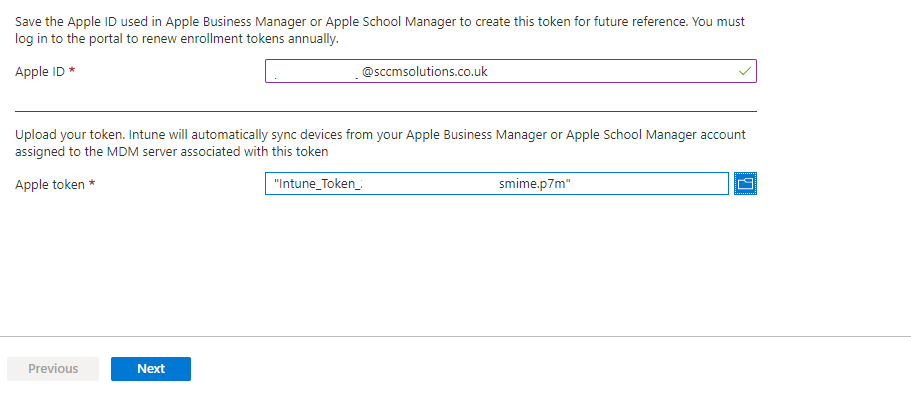Click the Next button
Viewport: 911px width, 400px height.
coord(151,369)
